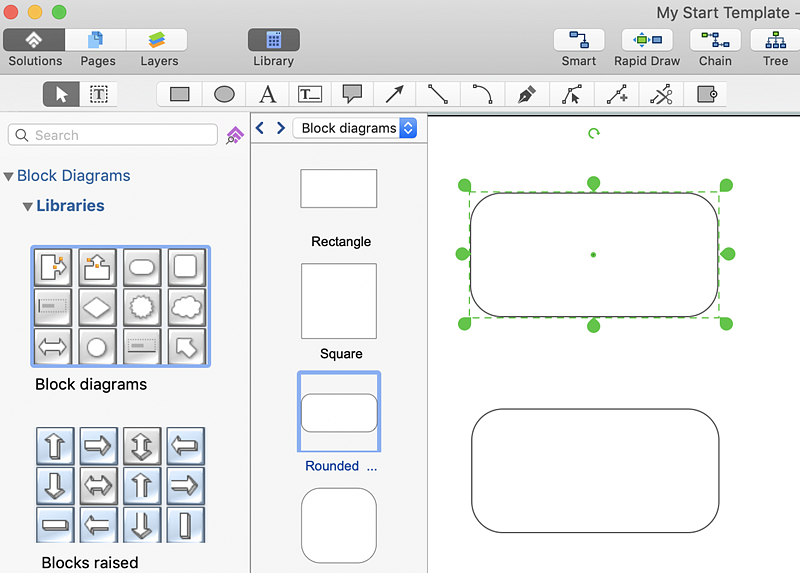Open the Solutions panel
Screen dimensions: 800x573
coord(34,40)
